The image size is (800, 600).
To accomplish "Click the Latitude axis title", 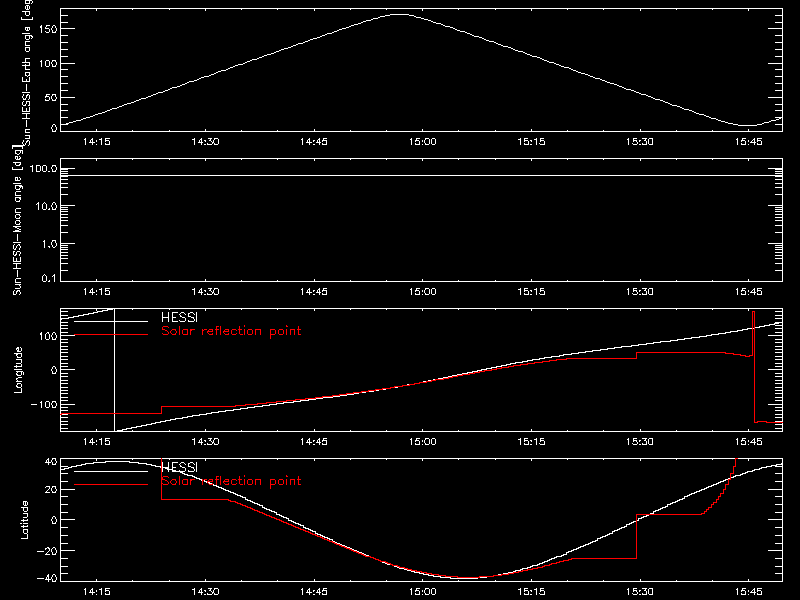I will pyautogui.click(x=24, y=520).
